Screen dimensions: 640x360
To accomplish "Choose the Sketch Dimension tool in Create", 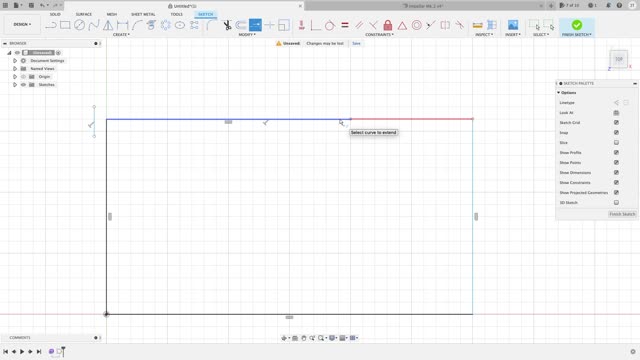I will click(122, 25).
